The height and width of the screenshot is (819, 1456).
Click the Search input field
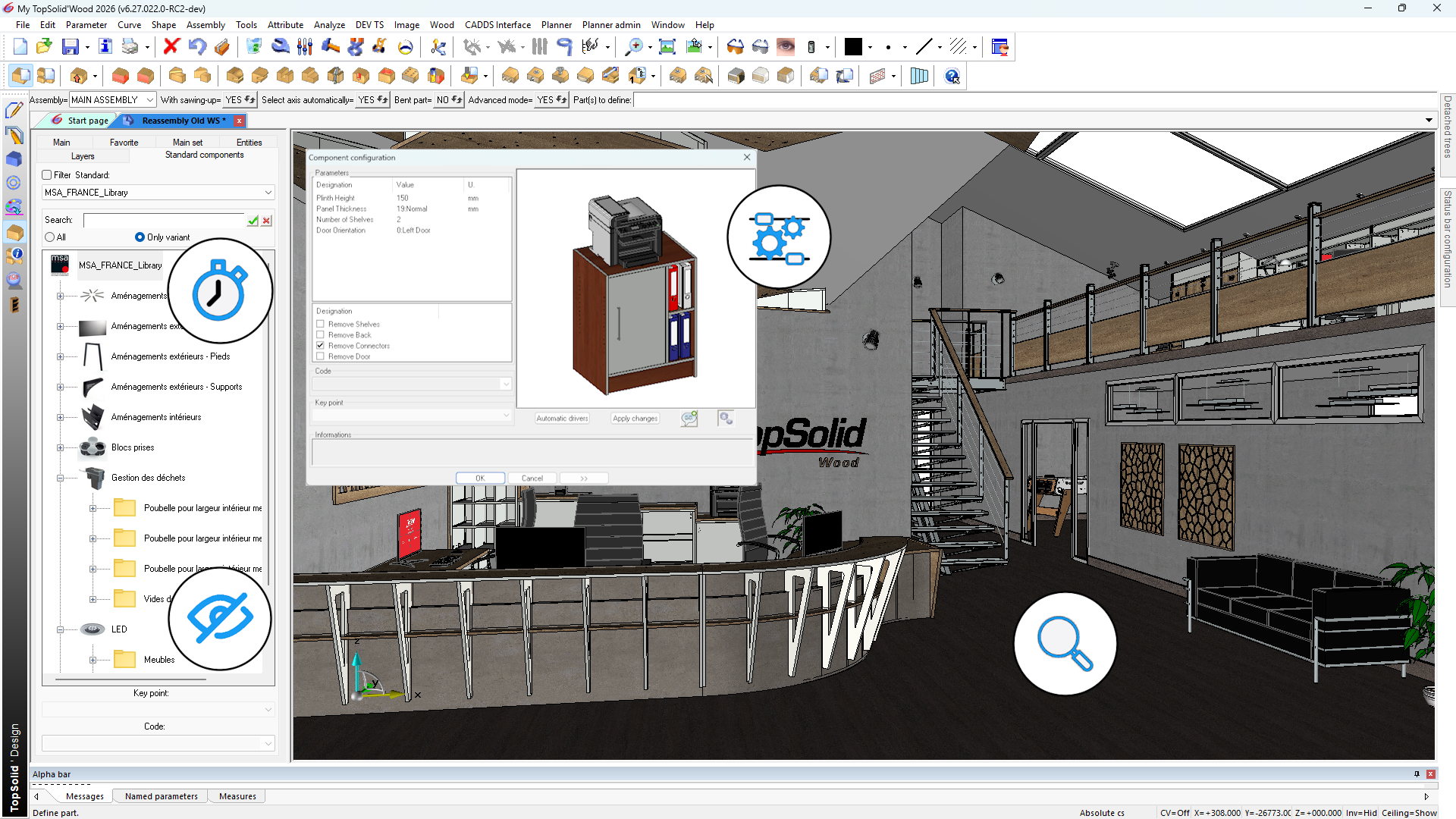(x=163, y=221)
